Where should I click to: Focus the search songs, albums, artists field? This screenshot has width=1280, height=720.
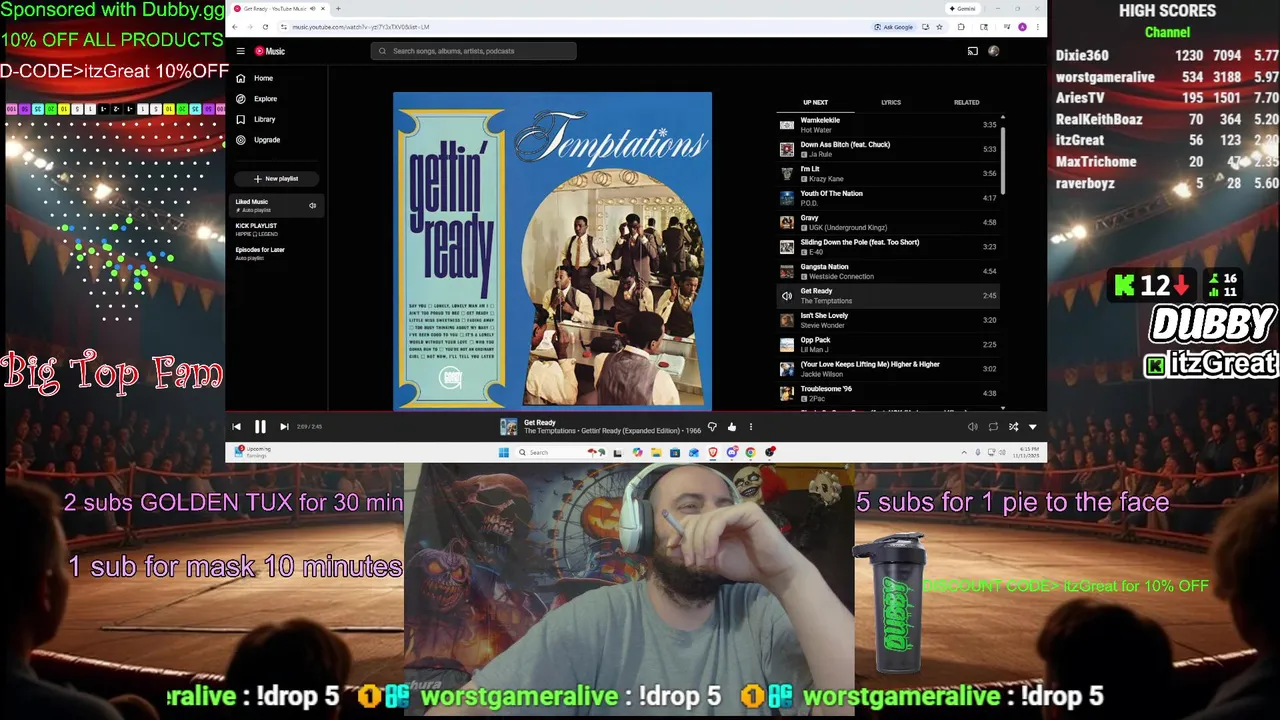[x=473, y=51]
